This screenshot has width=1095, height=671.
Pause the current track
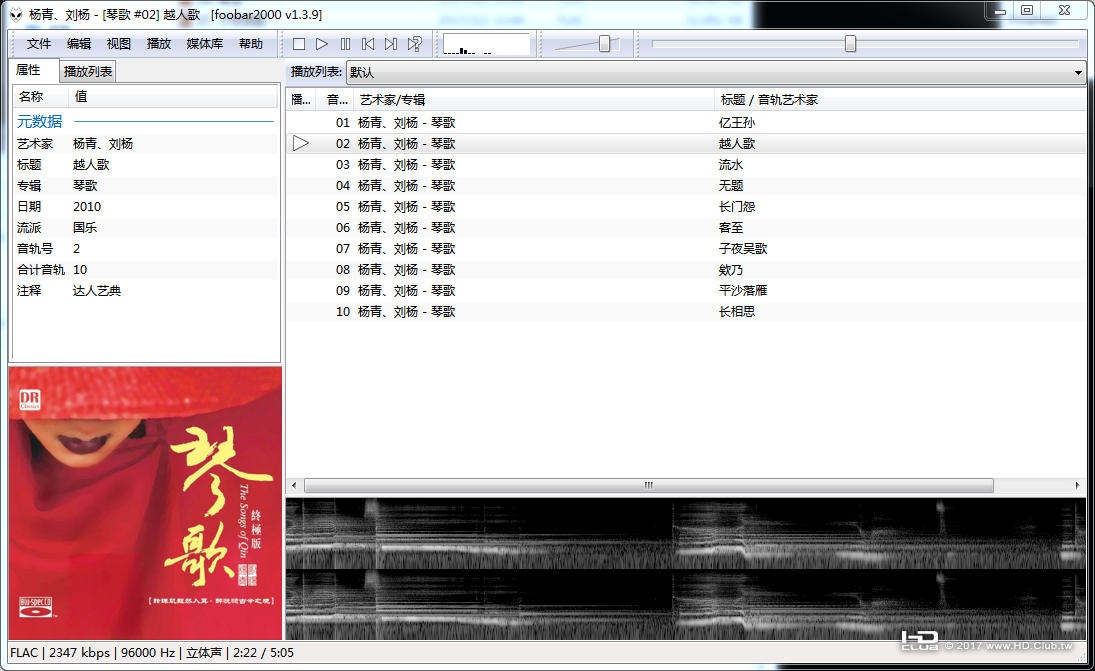(345, 44)
